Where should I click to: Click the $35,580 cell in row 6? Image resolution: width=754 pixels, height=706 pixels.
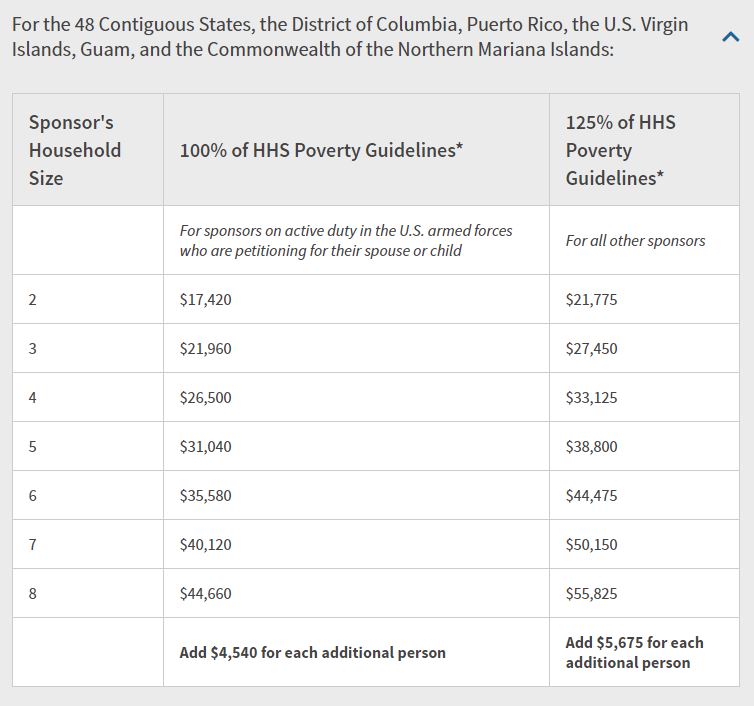[x=356, y=495]
